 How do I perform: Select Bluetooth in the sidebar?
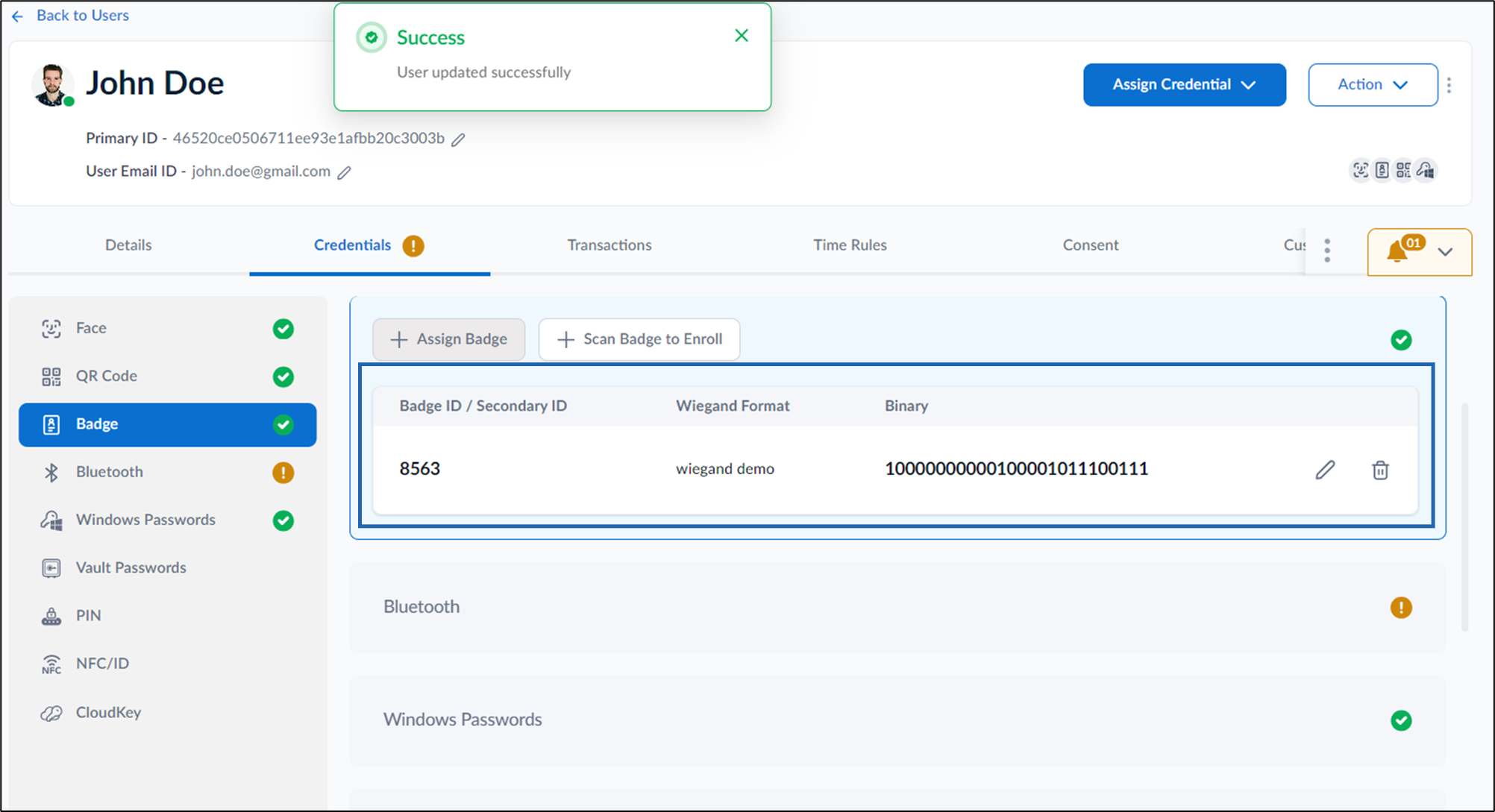click(167, 472)
